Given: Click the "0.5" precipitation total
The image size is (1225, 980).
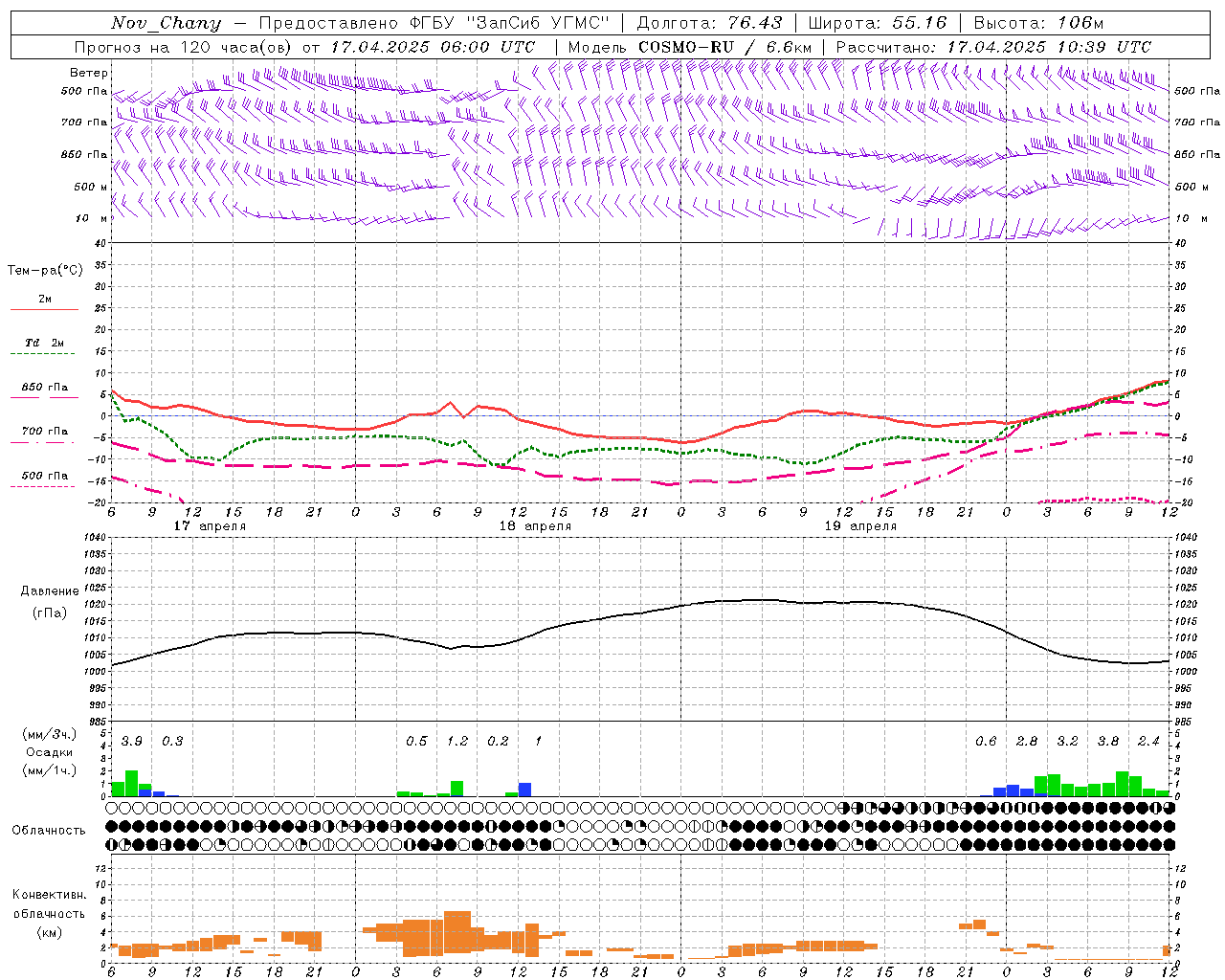Looking at the screenshot, I should pos(416,742).
